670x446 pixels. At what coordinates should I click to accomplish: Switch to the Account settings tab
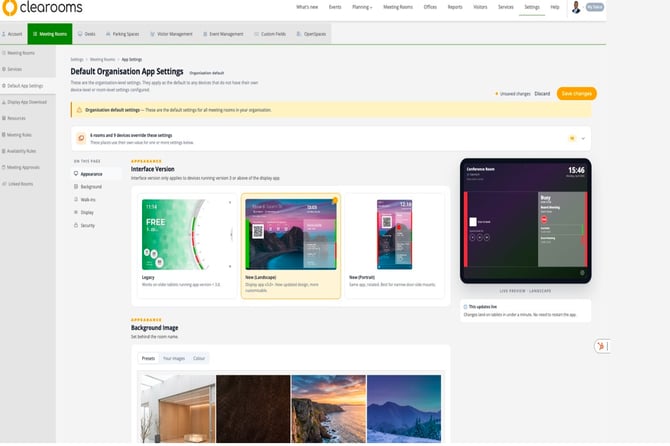12,34
